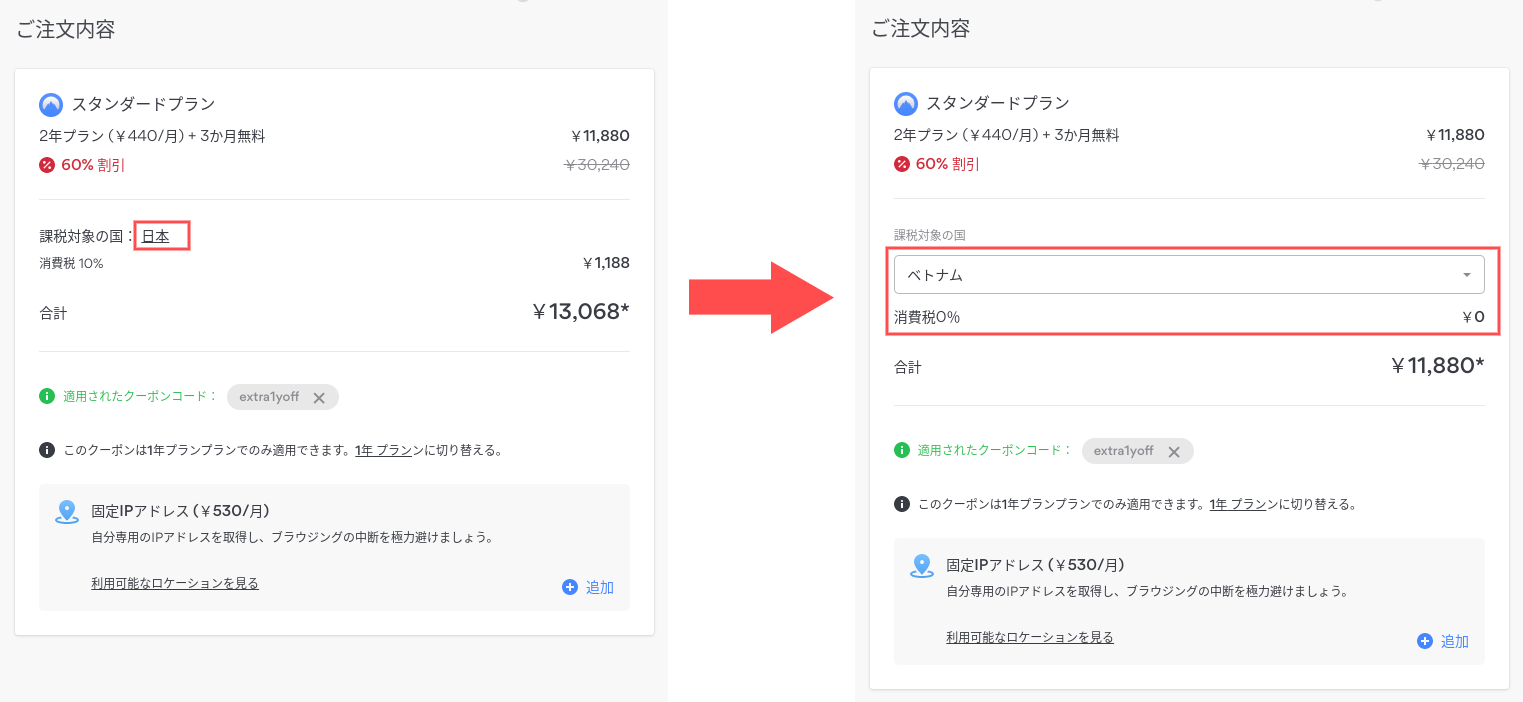Click total ¥11,880* in right panel
The height and width of the screenshot is (702, 1523).
pyautogui.click(x=1437, y=366)
